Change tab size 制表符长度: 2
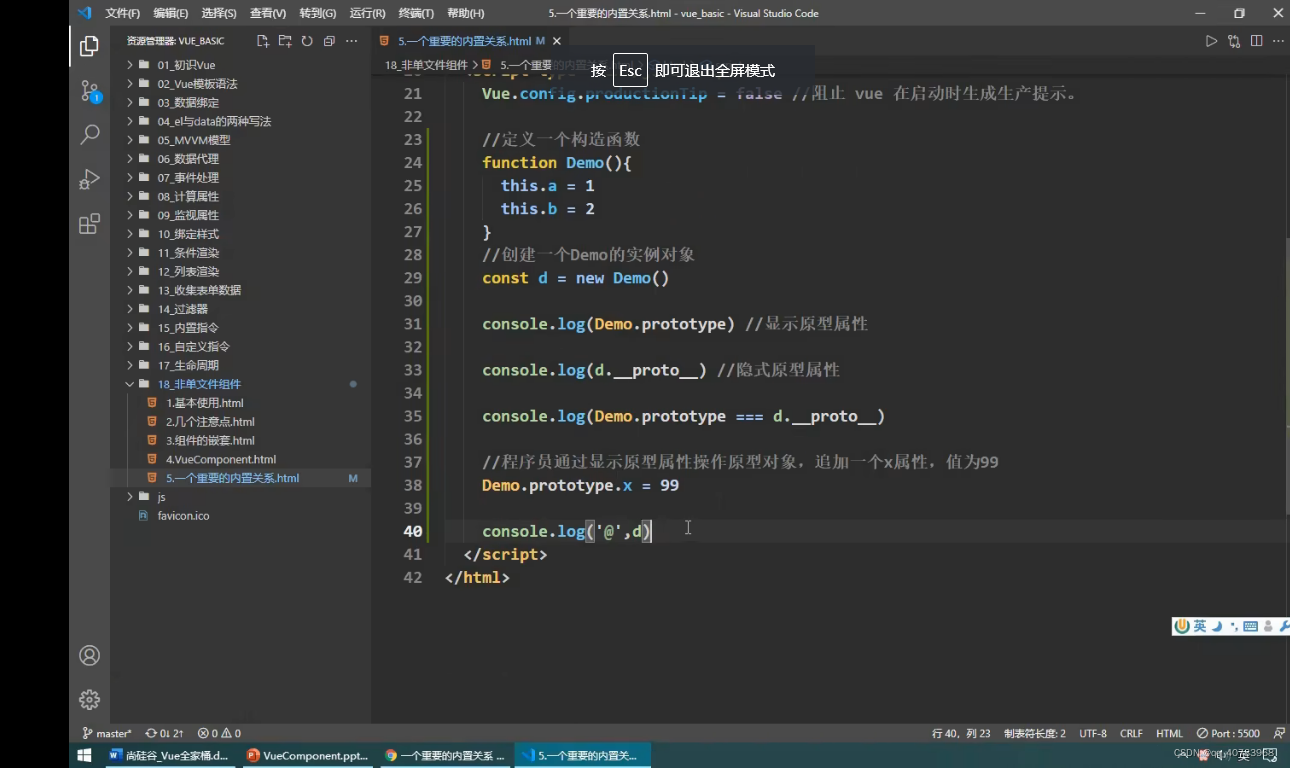Viewport: 1290px width, 768px height. pos(1035,733)
